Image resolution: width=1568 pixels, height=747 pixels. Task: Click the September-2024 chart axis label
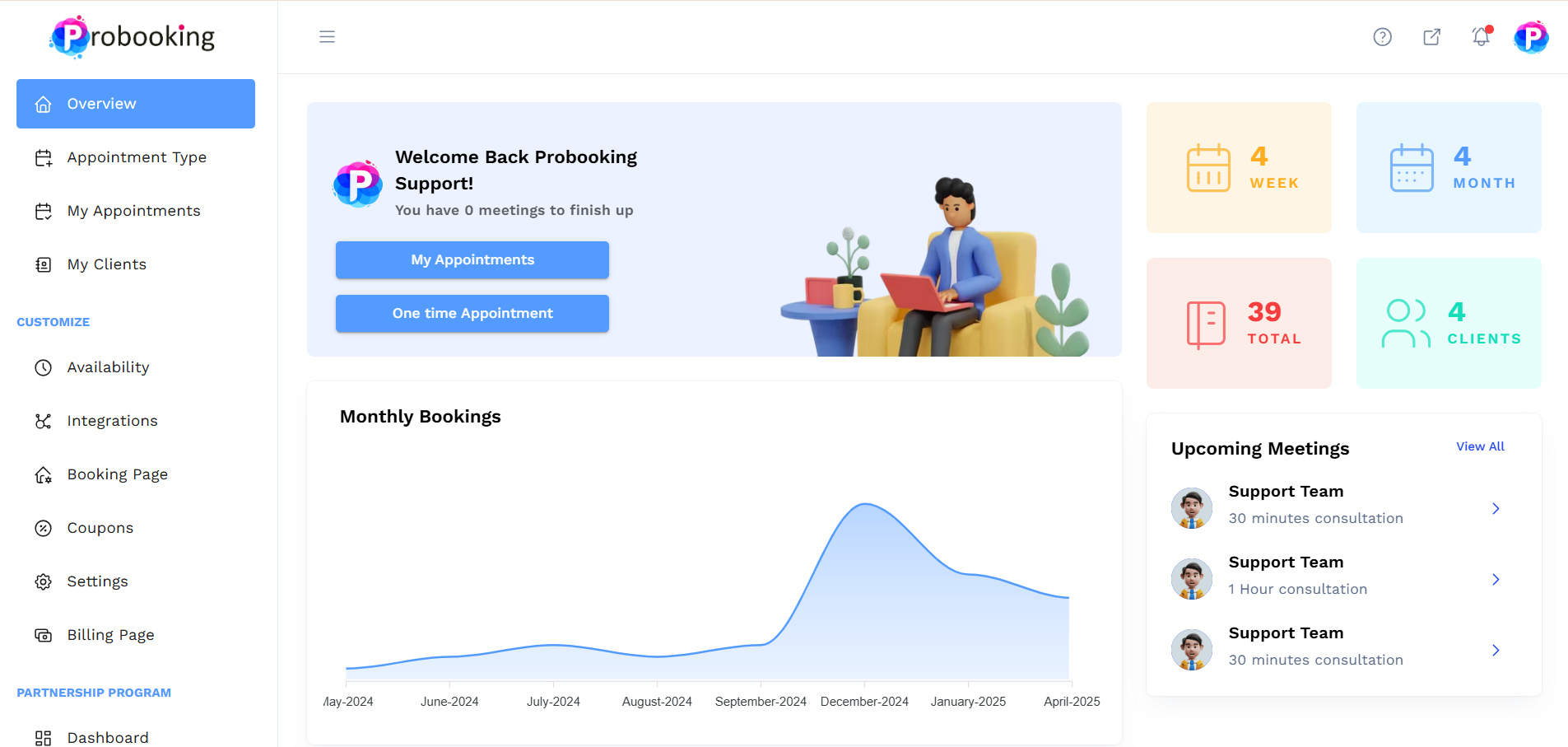761,702
